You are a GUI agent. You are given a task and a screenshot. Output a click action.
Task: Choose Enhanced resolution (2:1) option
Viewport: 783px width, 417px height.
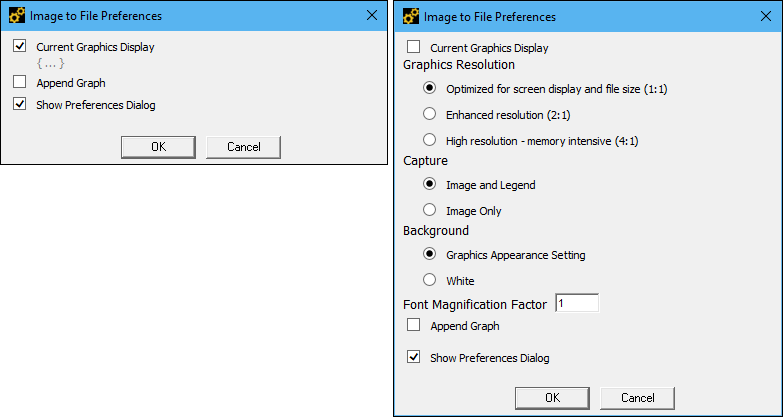(x=430, y=114)
